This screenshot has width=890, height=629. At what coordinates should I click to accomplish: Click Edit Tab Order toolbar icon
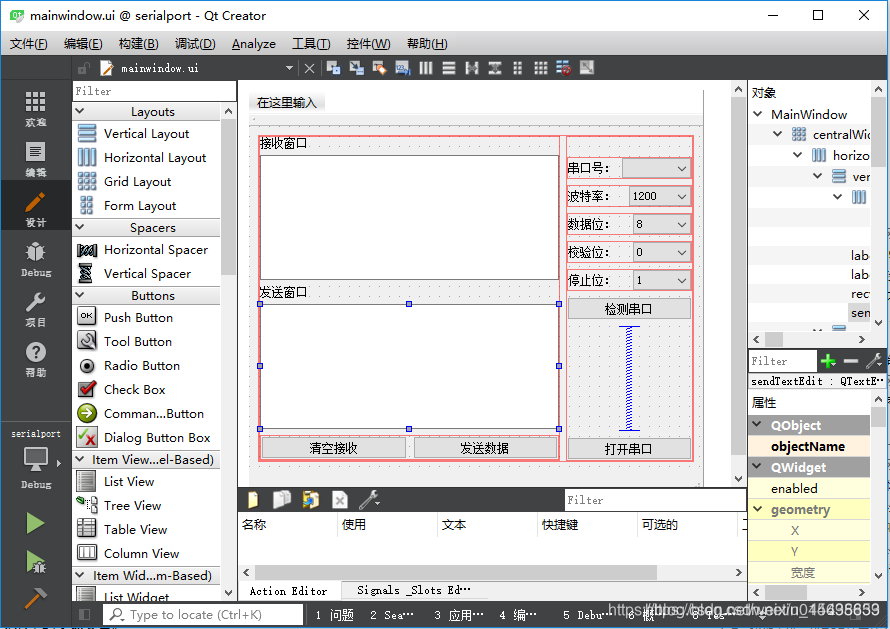[402, 68]
